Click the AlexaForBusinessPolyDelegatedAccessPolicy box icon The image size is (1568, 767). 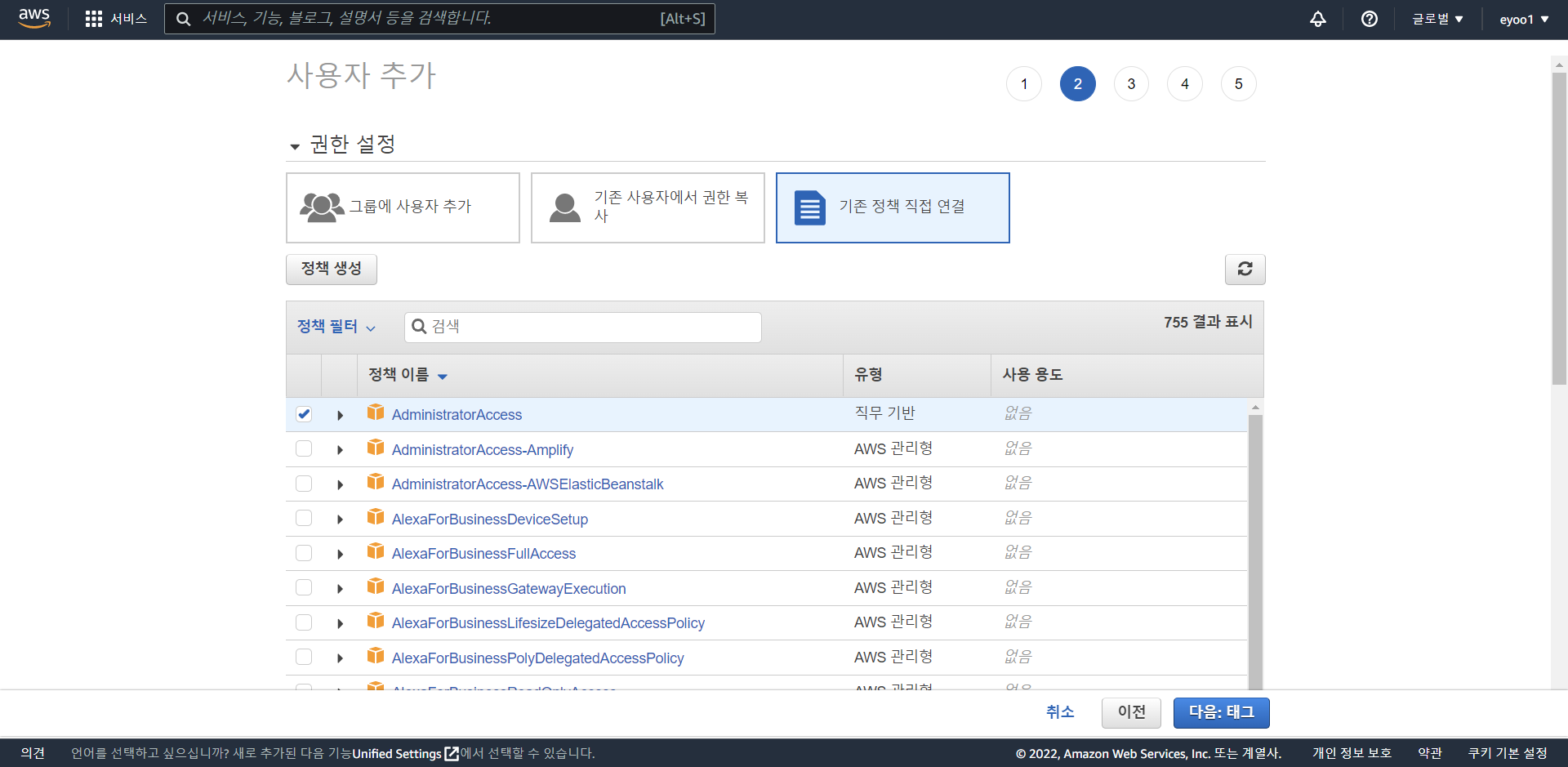(376, 656)
